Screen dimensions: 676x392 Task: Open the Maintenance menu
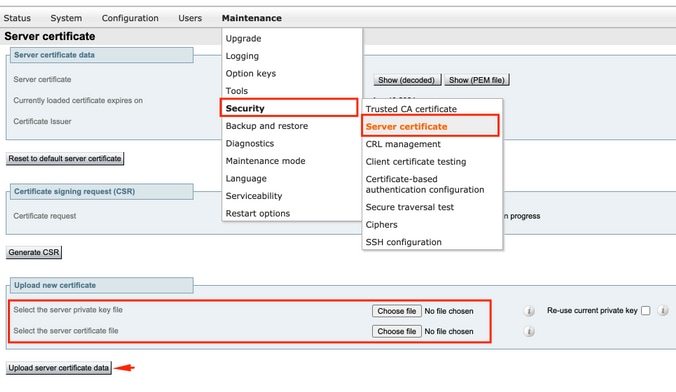[x=251, y=18]
